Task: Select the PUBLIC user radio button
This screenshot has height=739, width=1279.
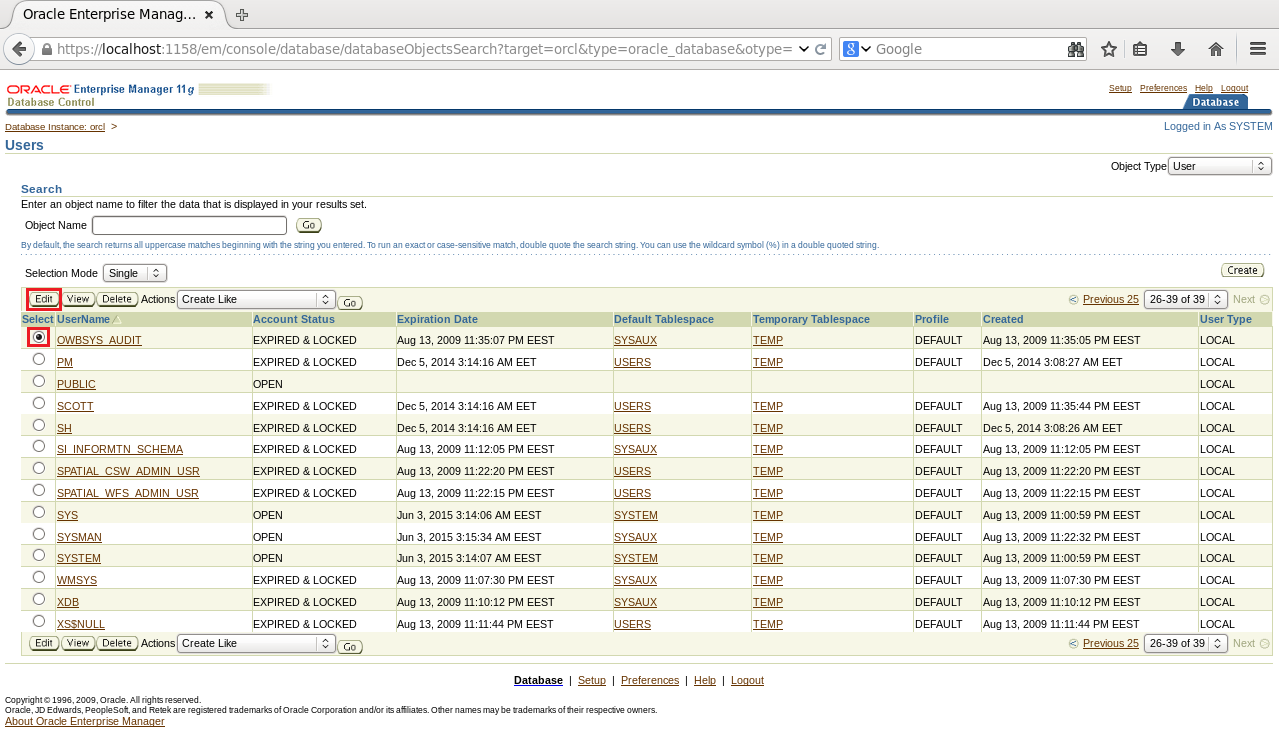Action: click(39, 381)
